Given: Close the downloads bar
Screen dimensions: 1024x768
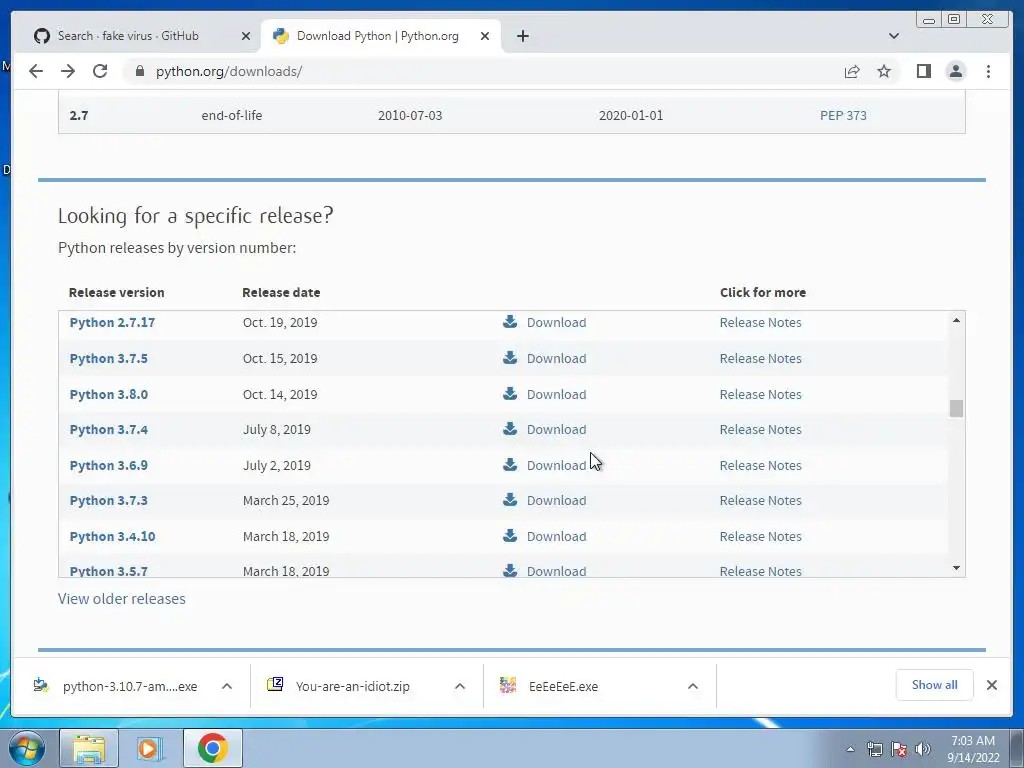Looking at the screenshot, I should (x=991, y=684).
